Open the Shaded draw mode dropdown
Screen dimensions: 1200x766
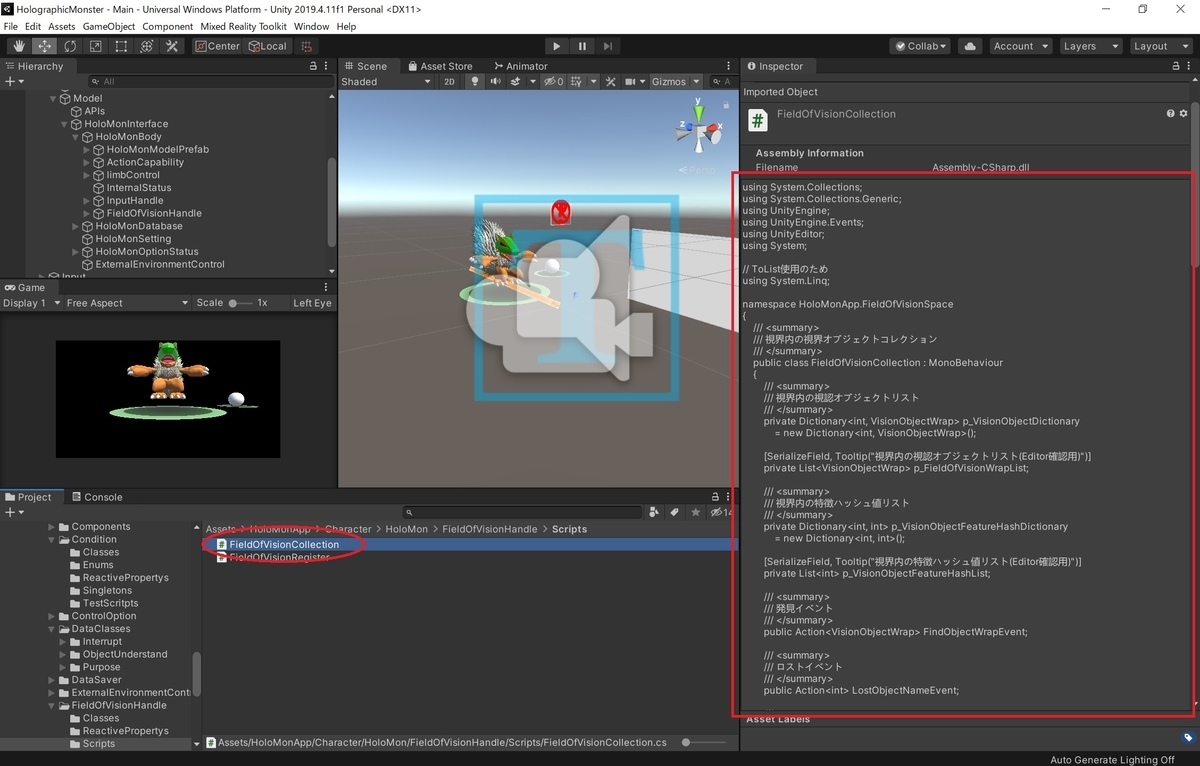click(386, 82)
